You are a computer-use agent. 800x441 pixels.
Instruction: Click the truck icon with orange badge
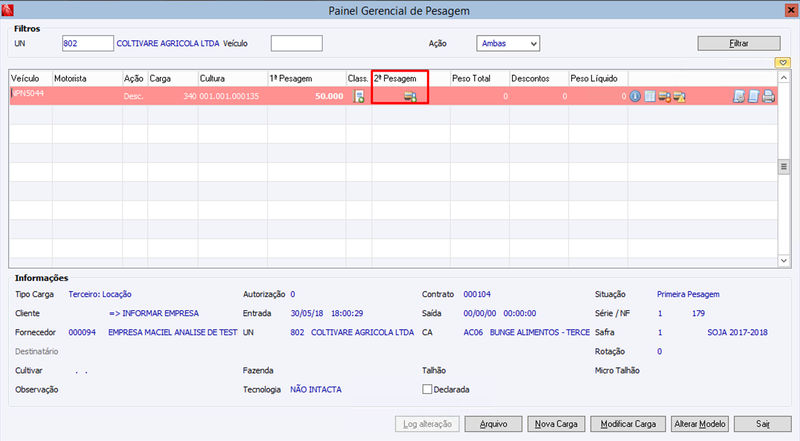tap(664, 96)
